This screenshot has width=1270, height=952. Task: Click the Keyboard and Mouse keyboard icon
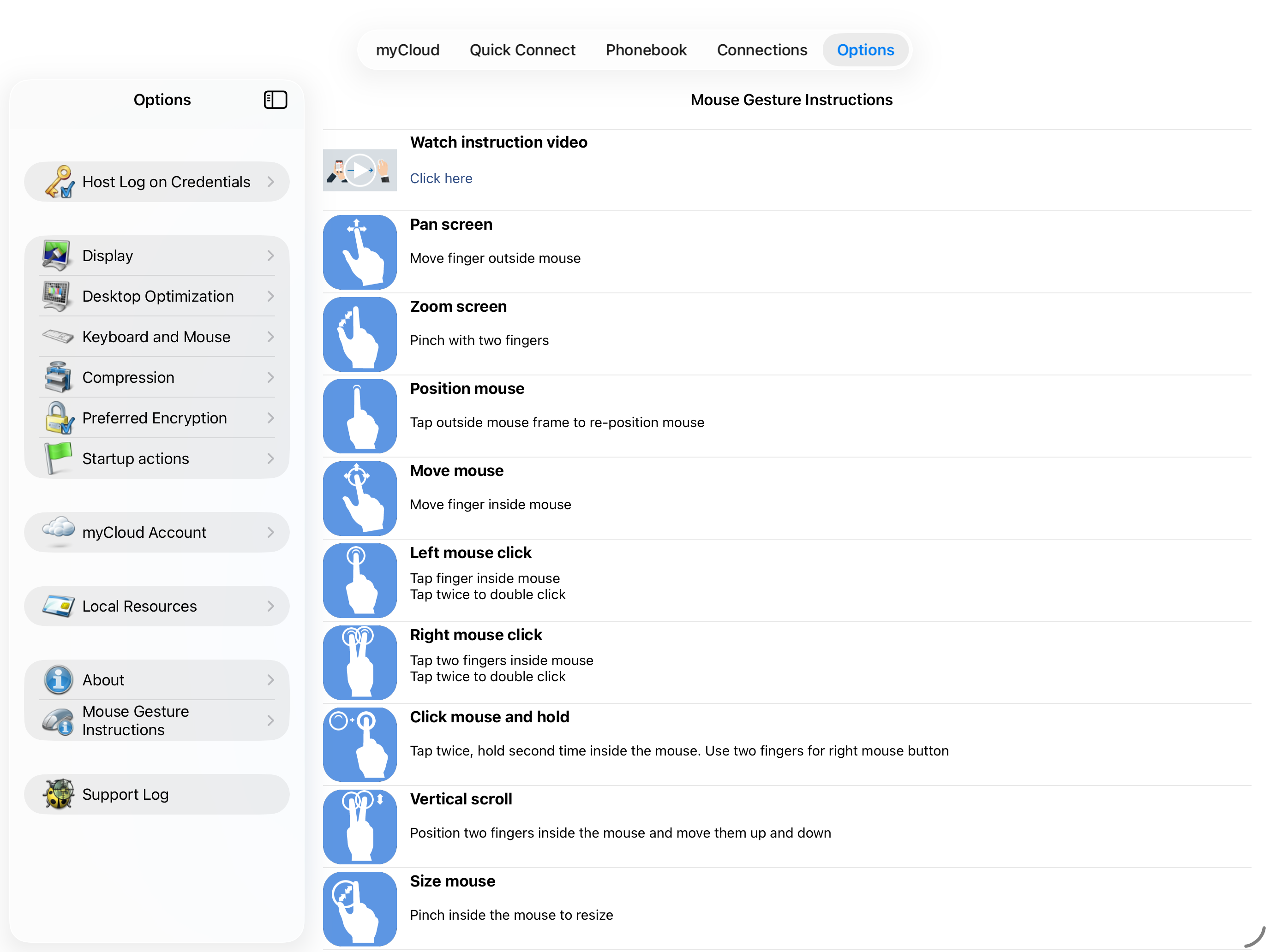(x=57, y=336)
